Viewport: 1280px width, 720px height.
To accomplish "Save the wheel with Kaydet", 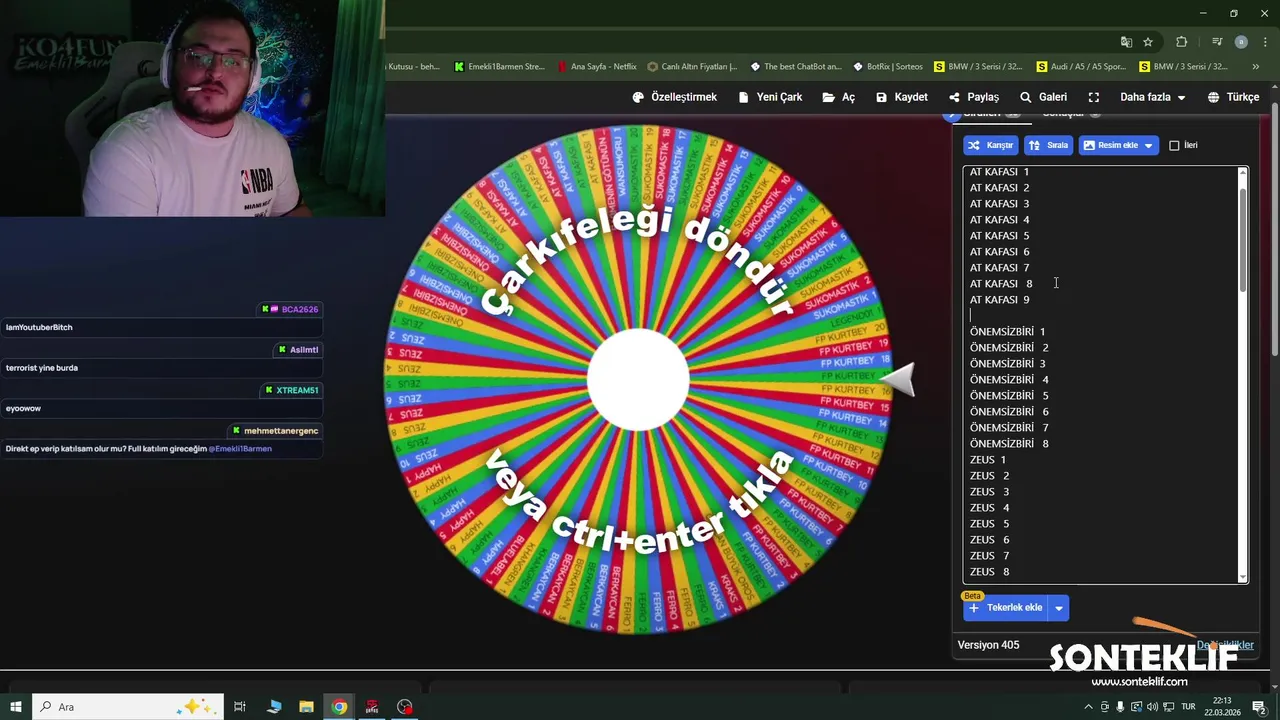I will (x=902, y=97).
